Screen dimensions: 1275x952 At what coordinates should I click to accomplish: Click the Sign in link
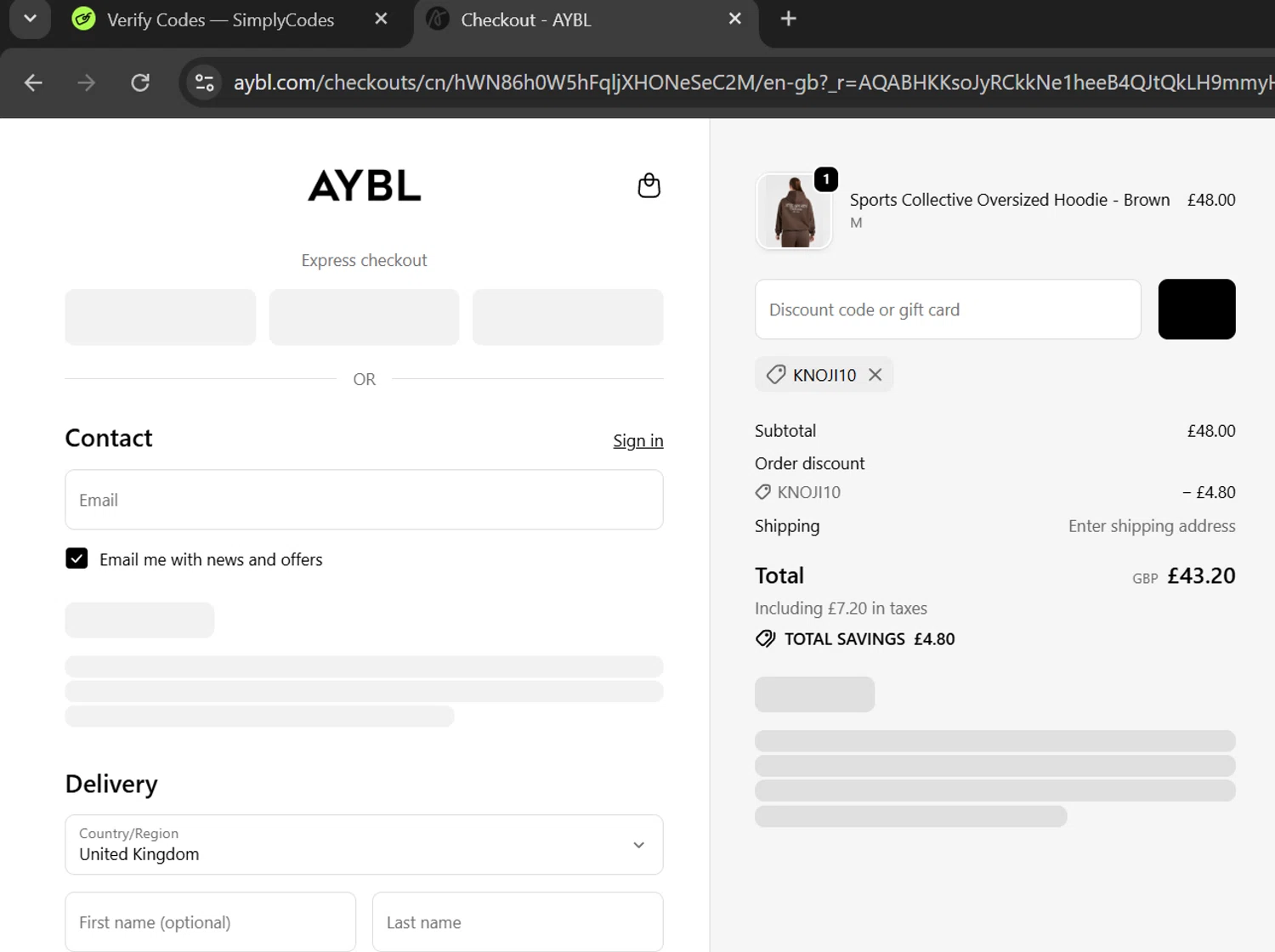pyautogui.click(x=638, y=440)
